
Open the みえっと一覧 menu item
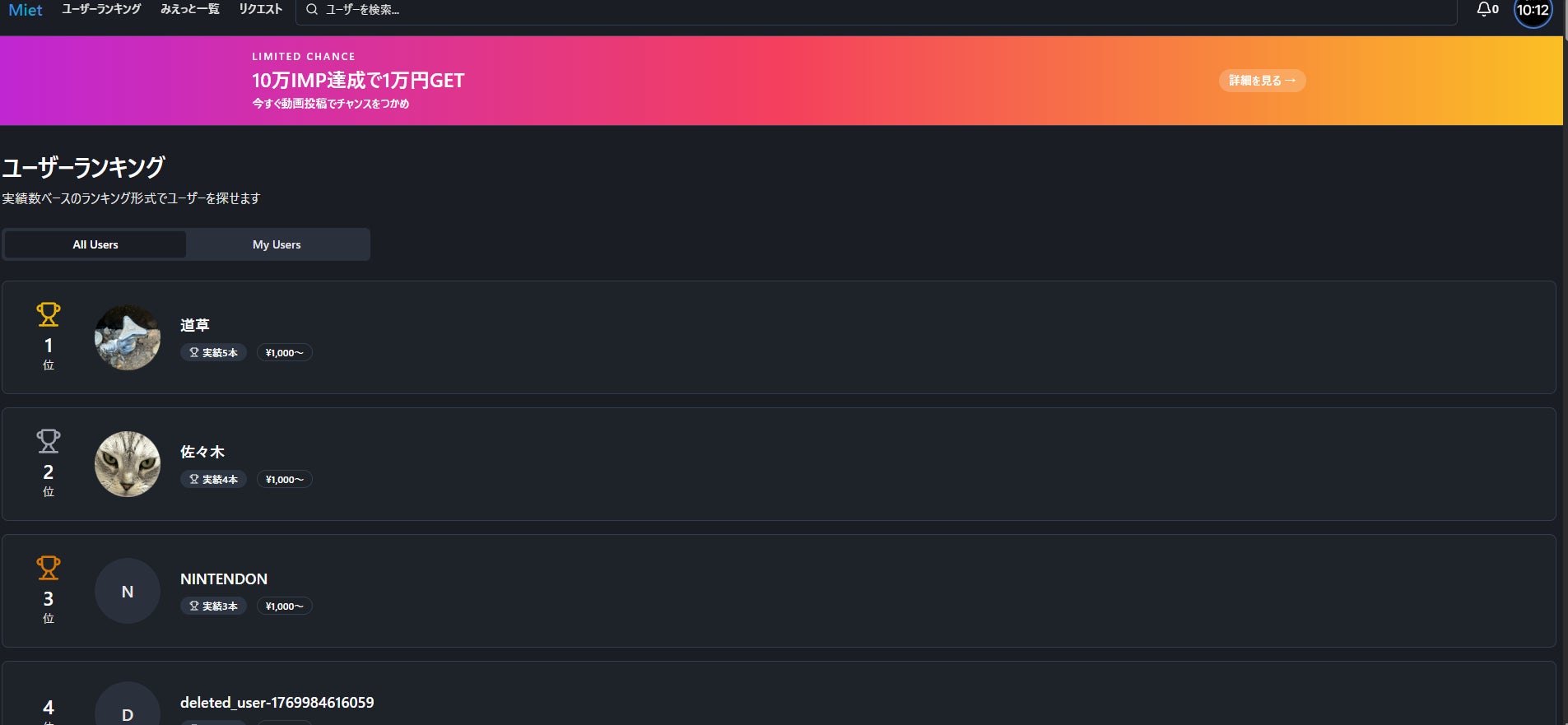pos(190,10)
